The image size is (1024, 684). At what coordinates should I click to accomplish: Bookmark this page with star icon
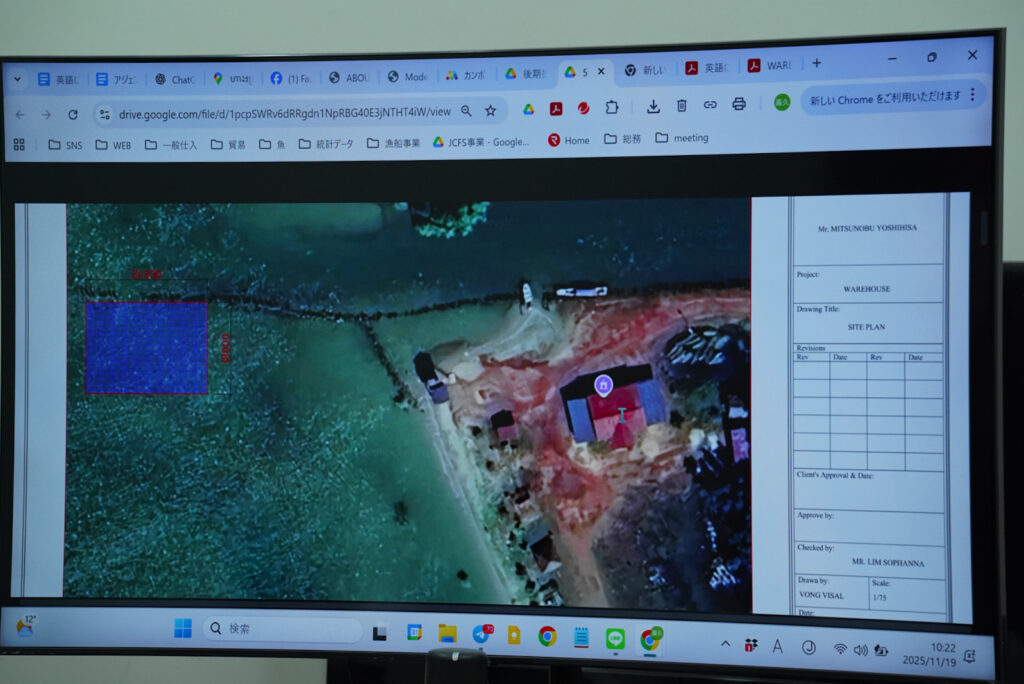491,111
